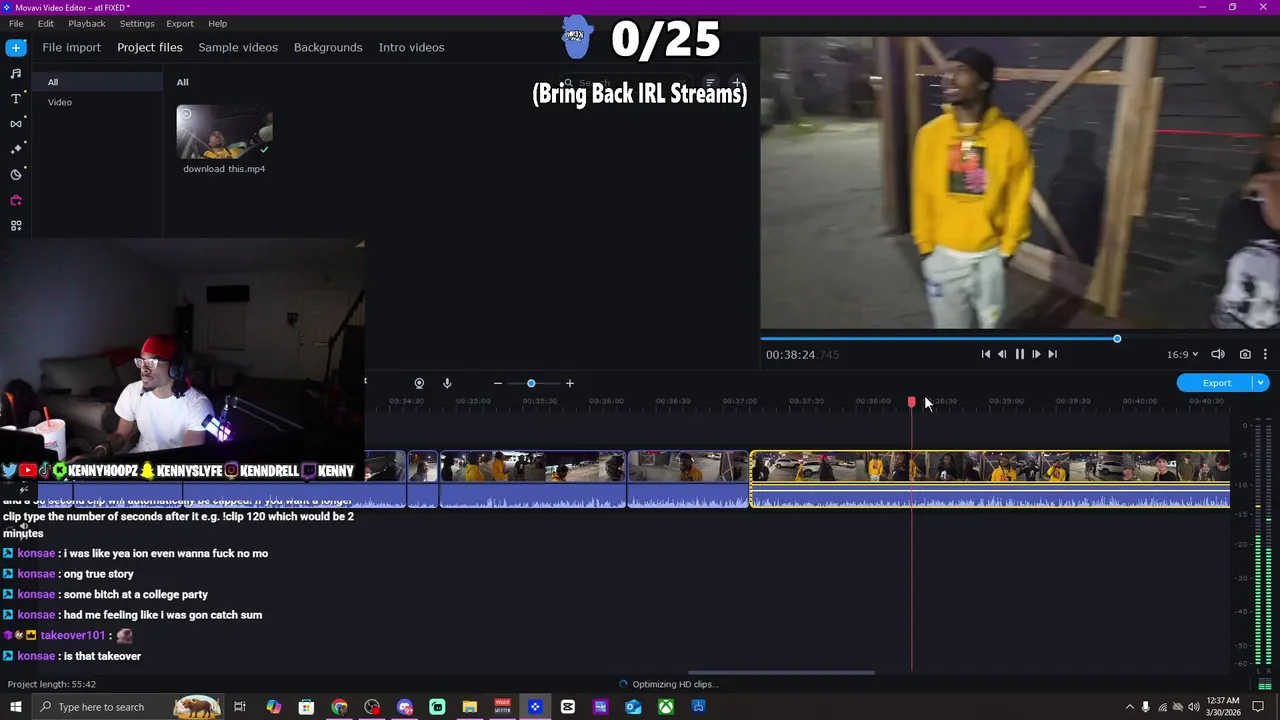Step forward one frame in preview

(x=1036, y=354)
